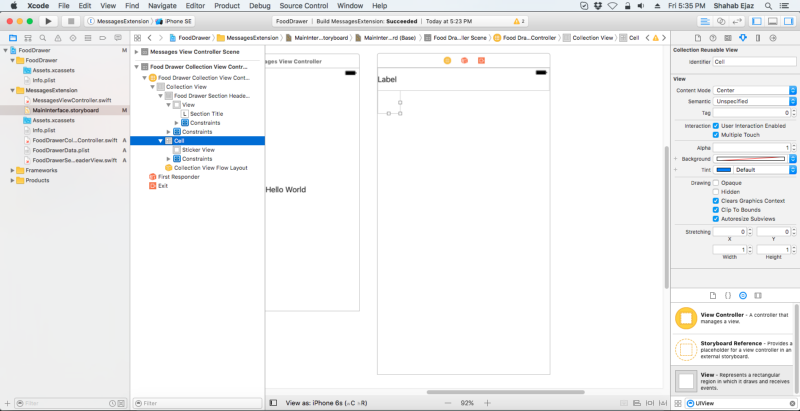Select MessagesExtension scheme in toolbar
Viewport: 800px width, 411px height.
pos(118,21)
